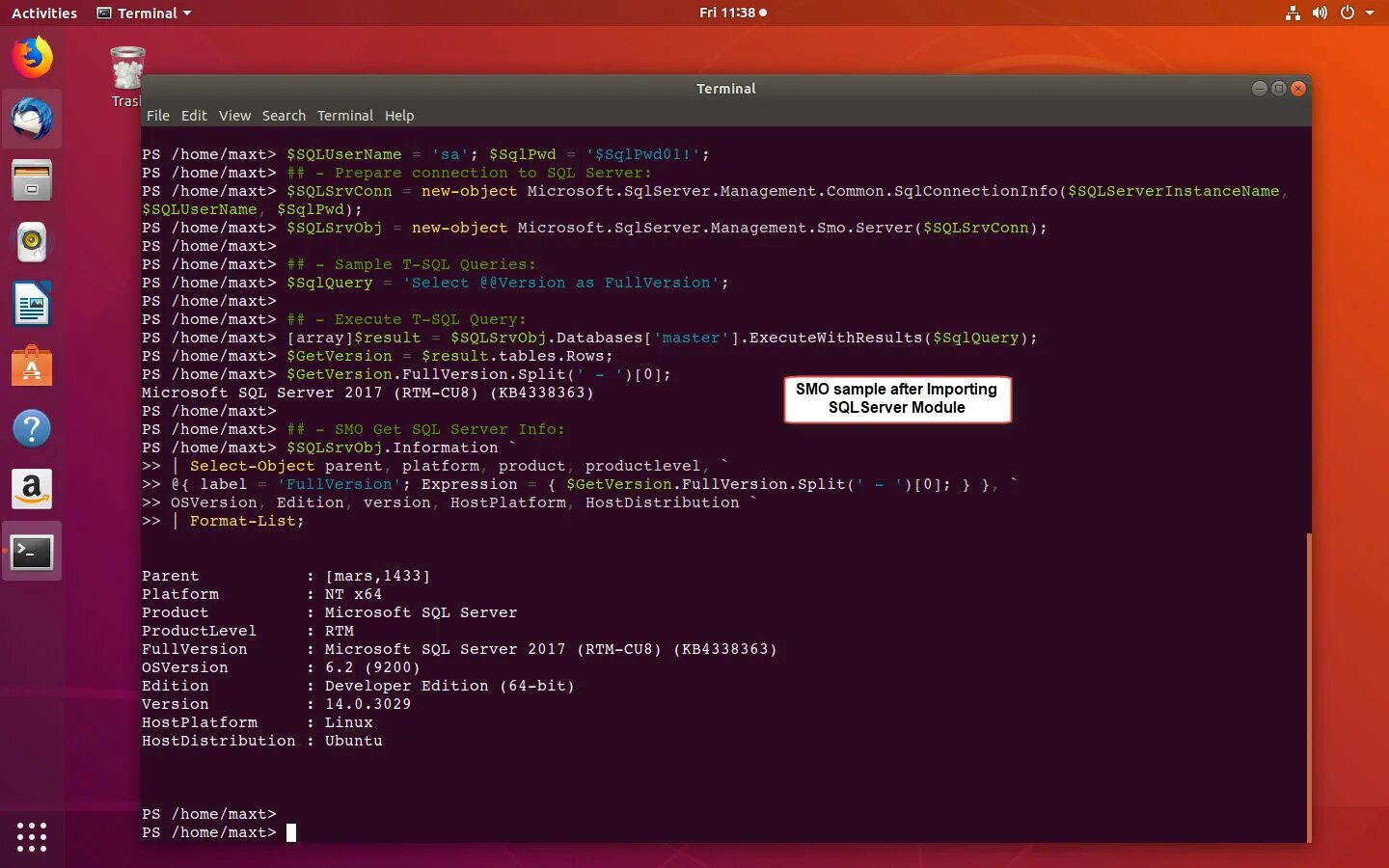Click the network status icon
This screenshot has width=1389, height=868.
pos(1293,13)
